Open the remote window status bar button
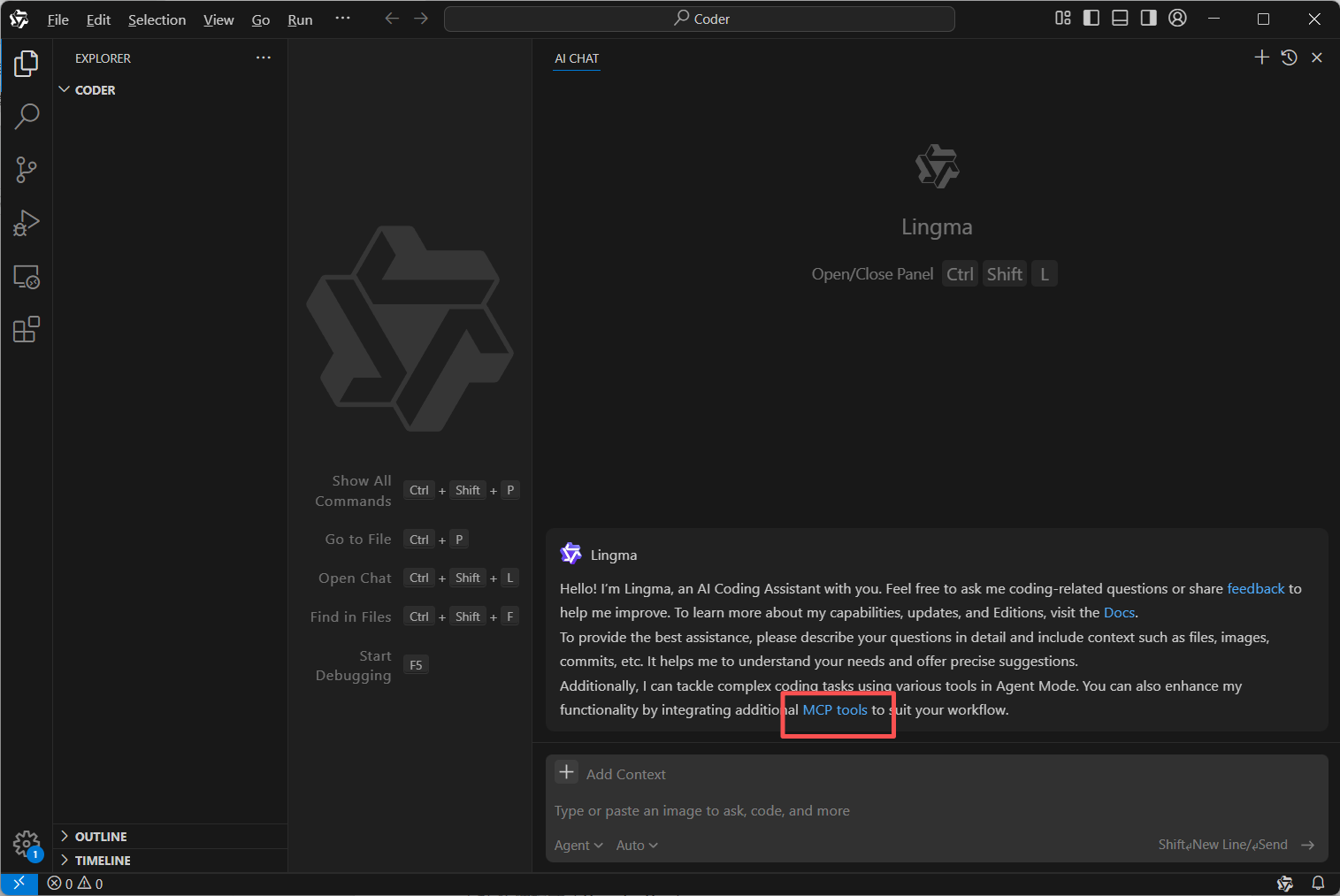 (x=19, y=884)
